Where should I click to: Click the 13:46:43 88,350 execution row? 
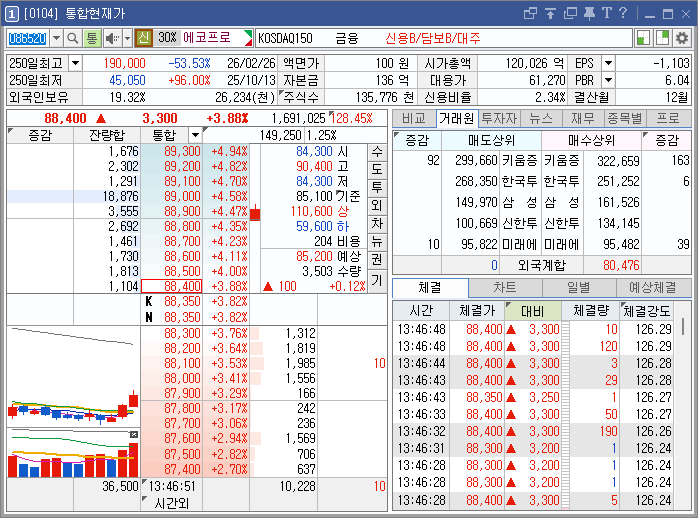pos(533,397)
